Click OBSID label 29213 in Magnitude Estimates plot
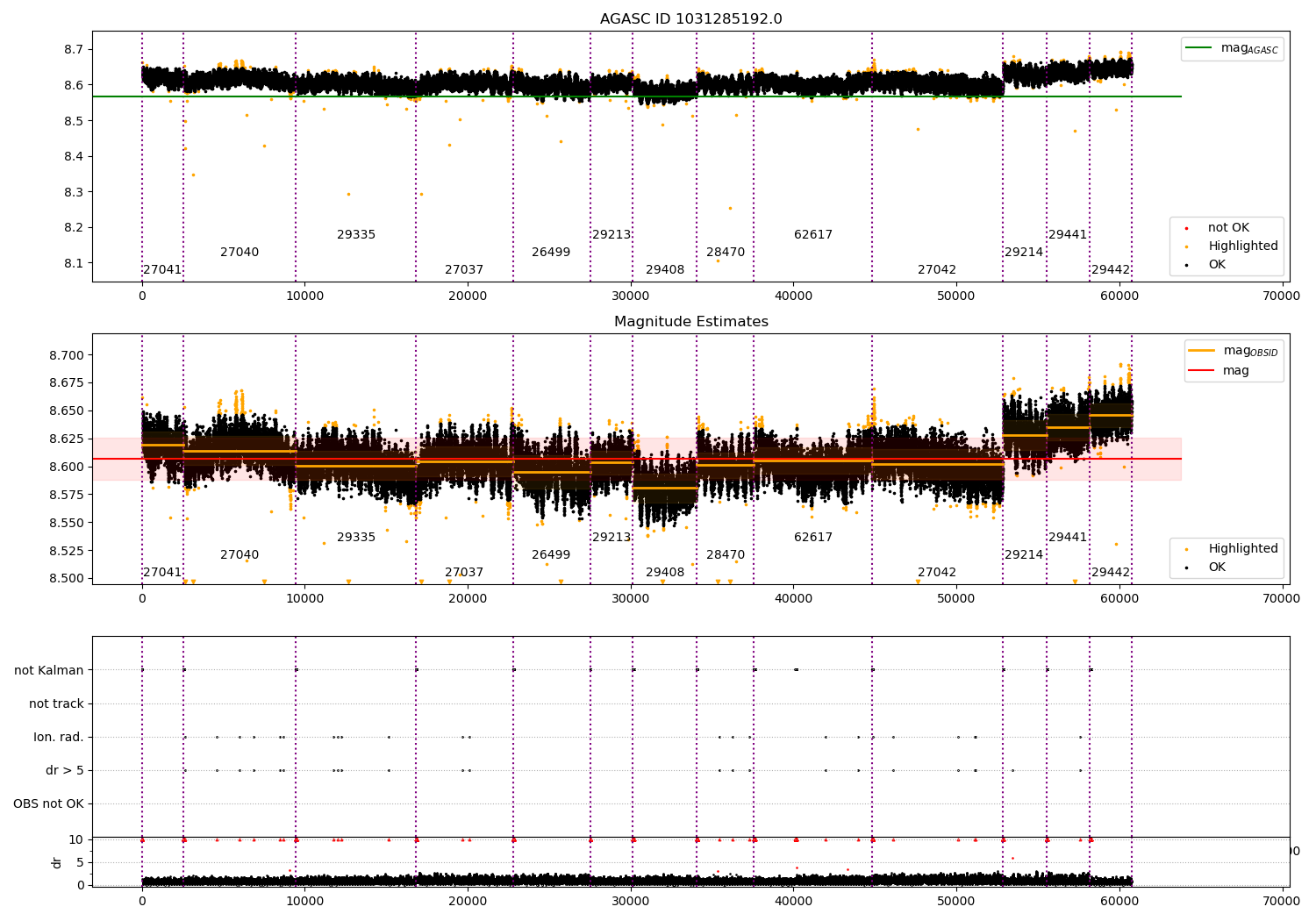1316x921 pixels. pos(612,538)
